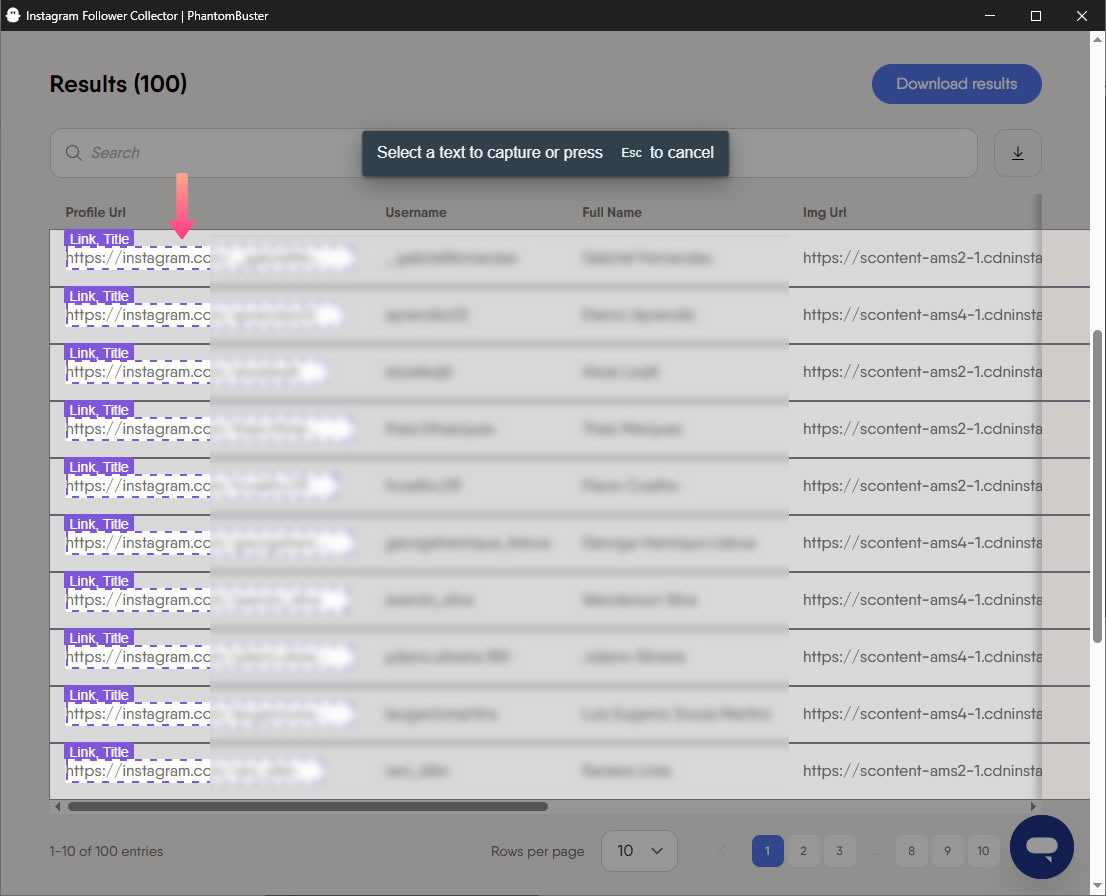Image resolution: width=1106 pixels, height=896 pixels.
Task: Go to results page 1
Action: click(x=767, y=851)
